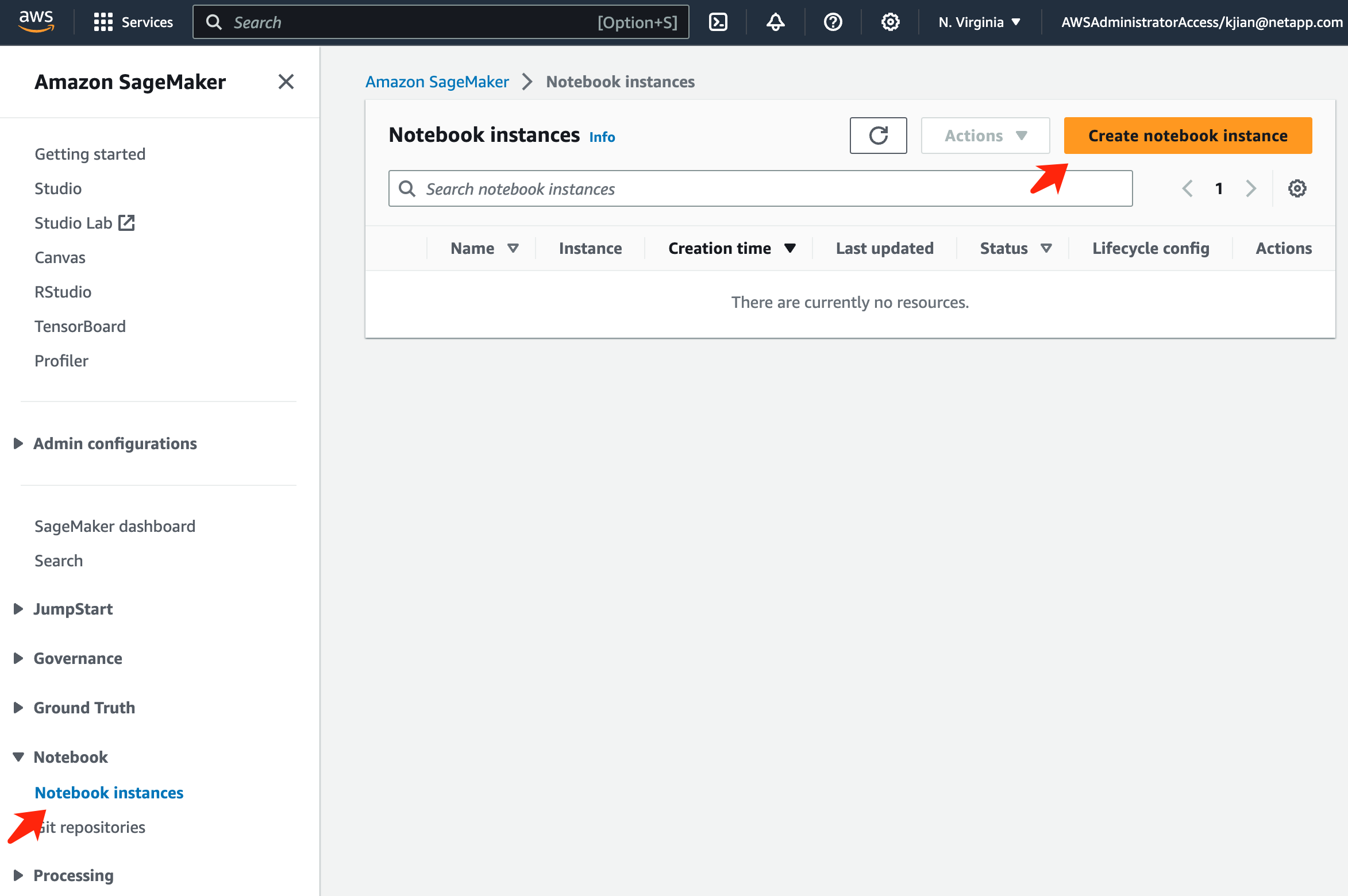Click the Search notebook instances input field

(761, 188)
